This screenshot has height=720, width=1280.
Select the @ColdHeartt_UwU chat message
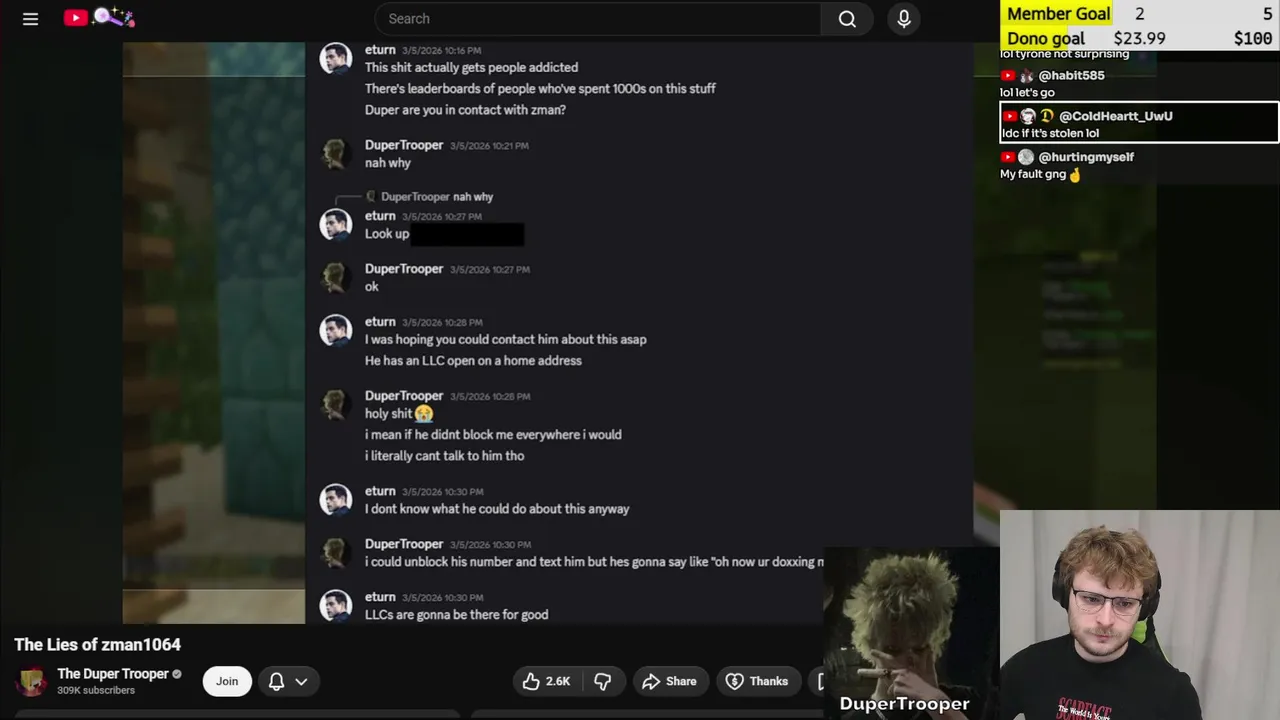point(1139,124)
